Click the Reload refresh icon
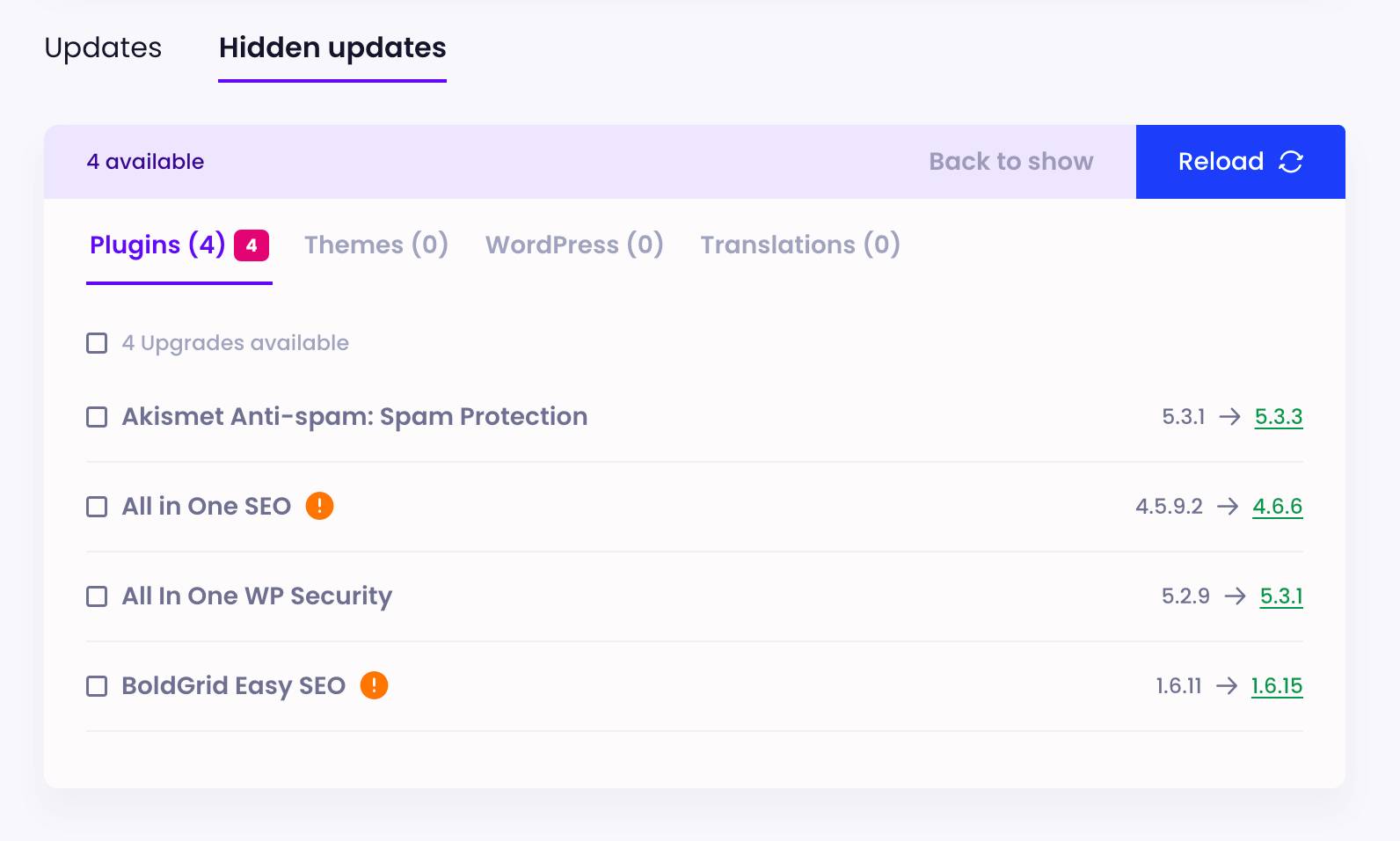The image size is (1400, 841). tap(1291, 161)
